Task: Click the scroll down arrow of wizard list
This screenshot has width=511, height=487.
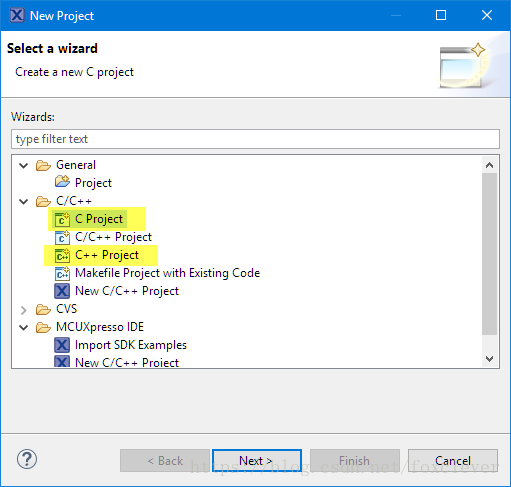Action: tap(489, 359)
